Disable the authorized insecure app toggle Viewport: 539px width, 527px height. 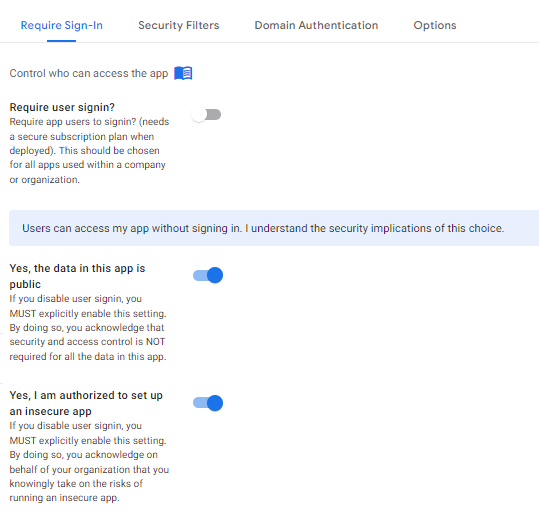(x=208, y=403)
